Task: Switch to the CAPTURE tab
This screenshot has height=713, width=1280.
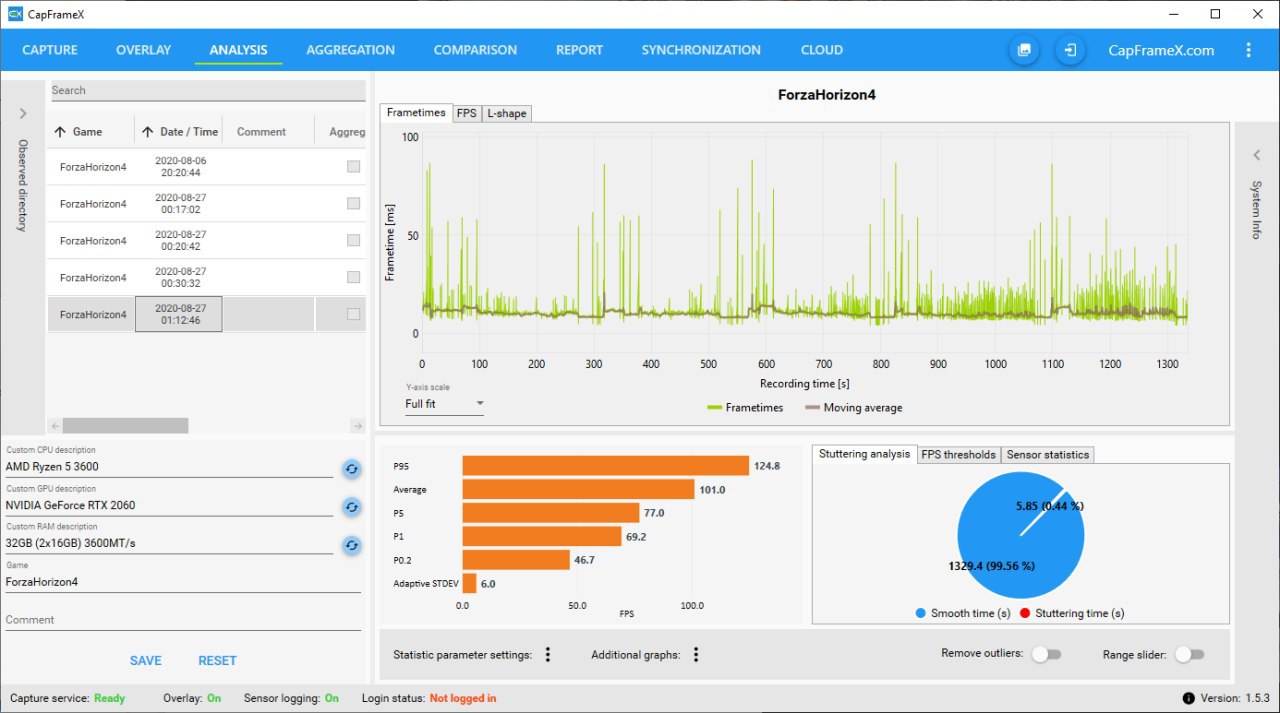Action: click(50, 50)
